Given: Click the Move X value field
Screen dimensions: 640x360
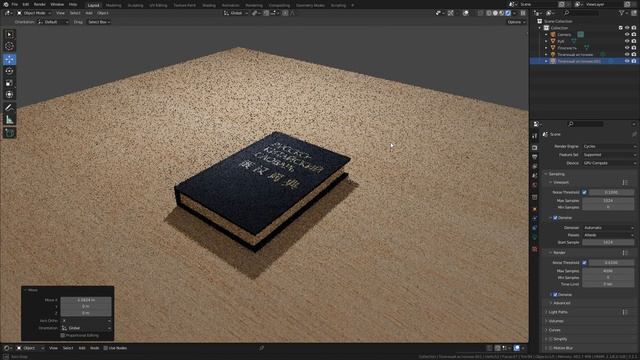Looking at the screenshot, I should pos(86,300).
